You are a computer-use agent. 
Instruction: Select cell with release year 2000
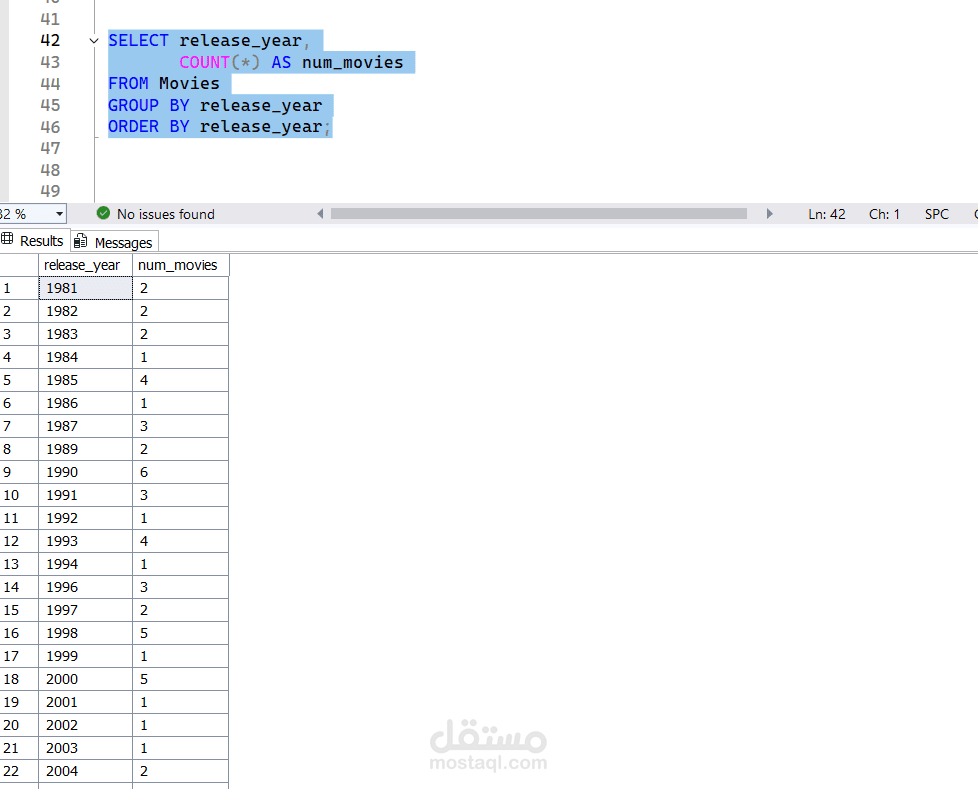tap(85, 679)
